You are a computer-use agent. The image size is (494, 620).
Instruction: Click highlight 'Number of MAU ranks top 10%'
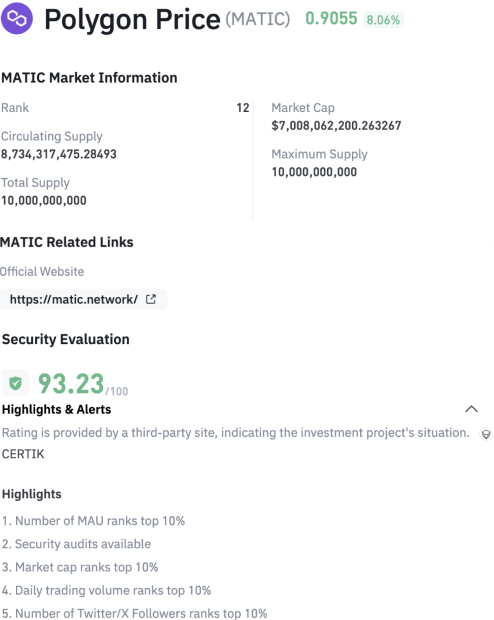tap(93, 521)
